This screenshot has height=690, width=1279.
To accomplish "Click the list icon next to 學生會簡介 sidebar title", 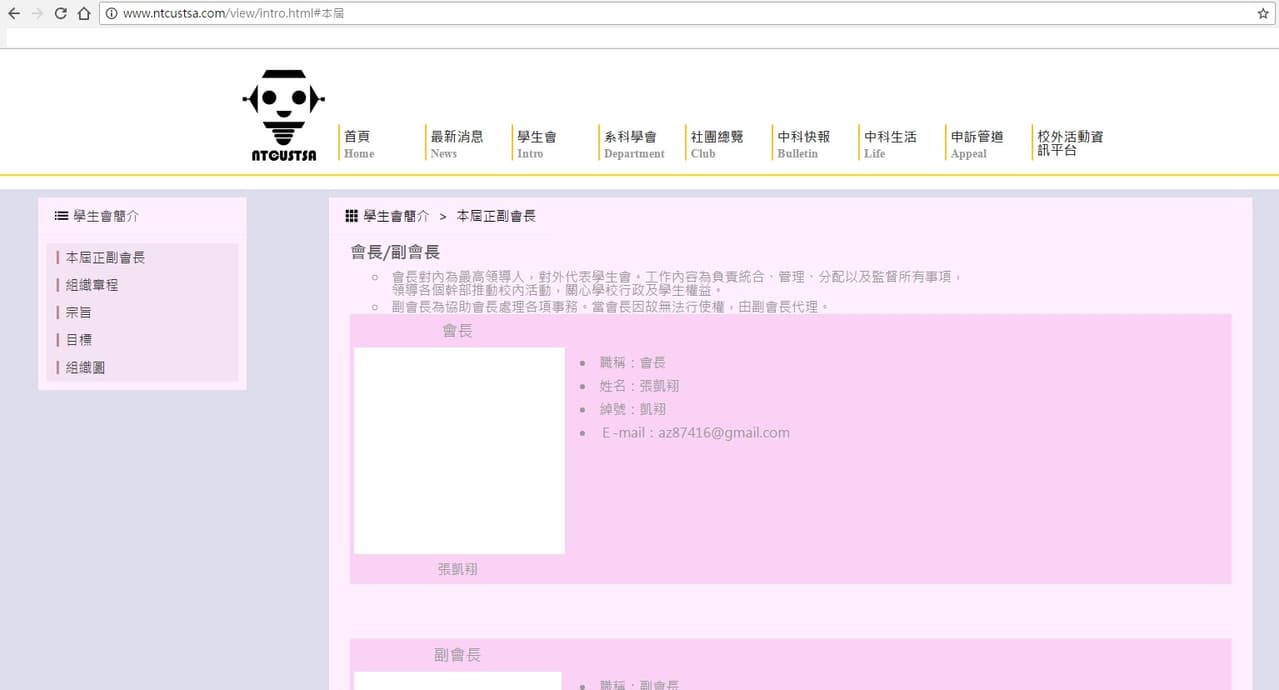I will point(61,216).
